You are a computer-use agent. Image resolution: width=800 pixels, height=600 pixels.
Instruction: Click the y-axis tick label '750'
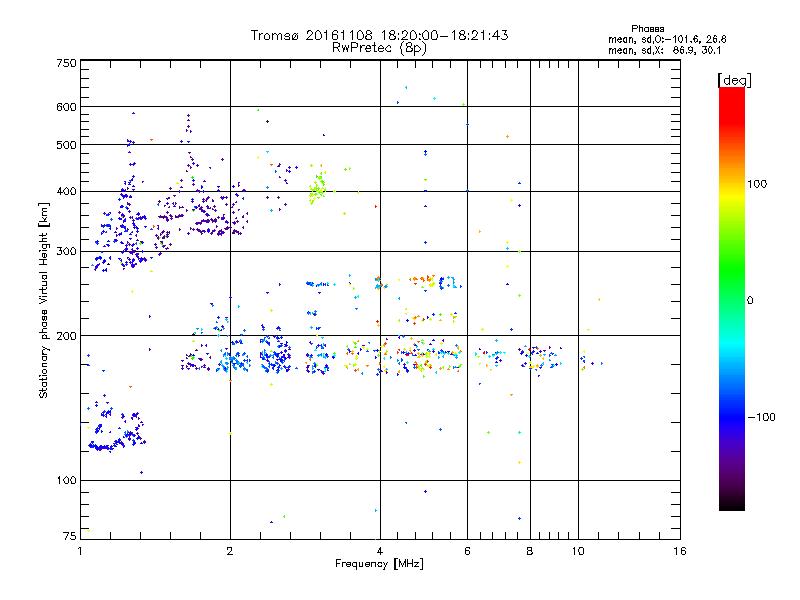click(66, 63)
